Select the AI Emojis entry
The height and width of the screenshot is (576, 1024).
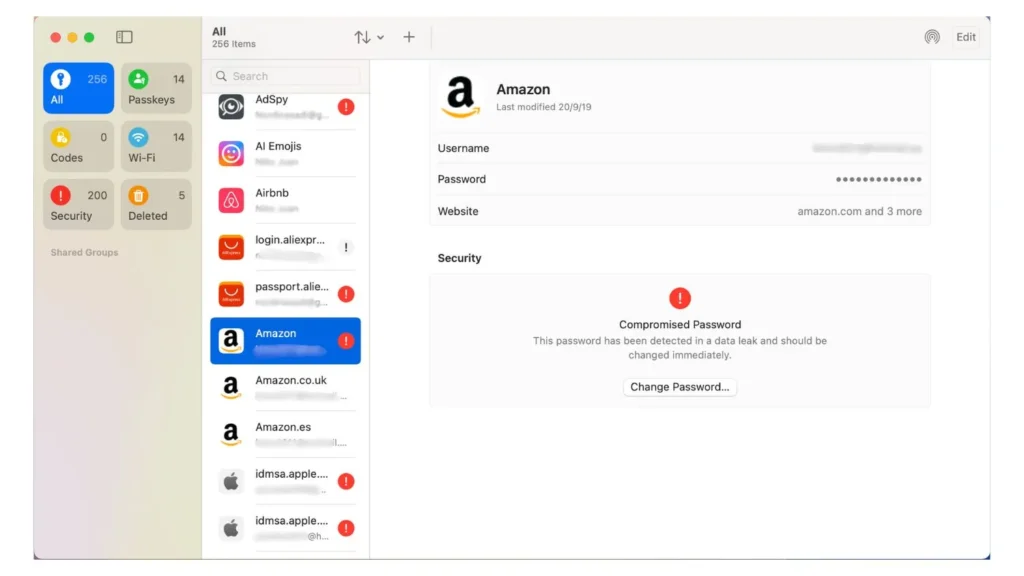[285, 153]
